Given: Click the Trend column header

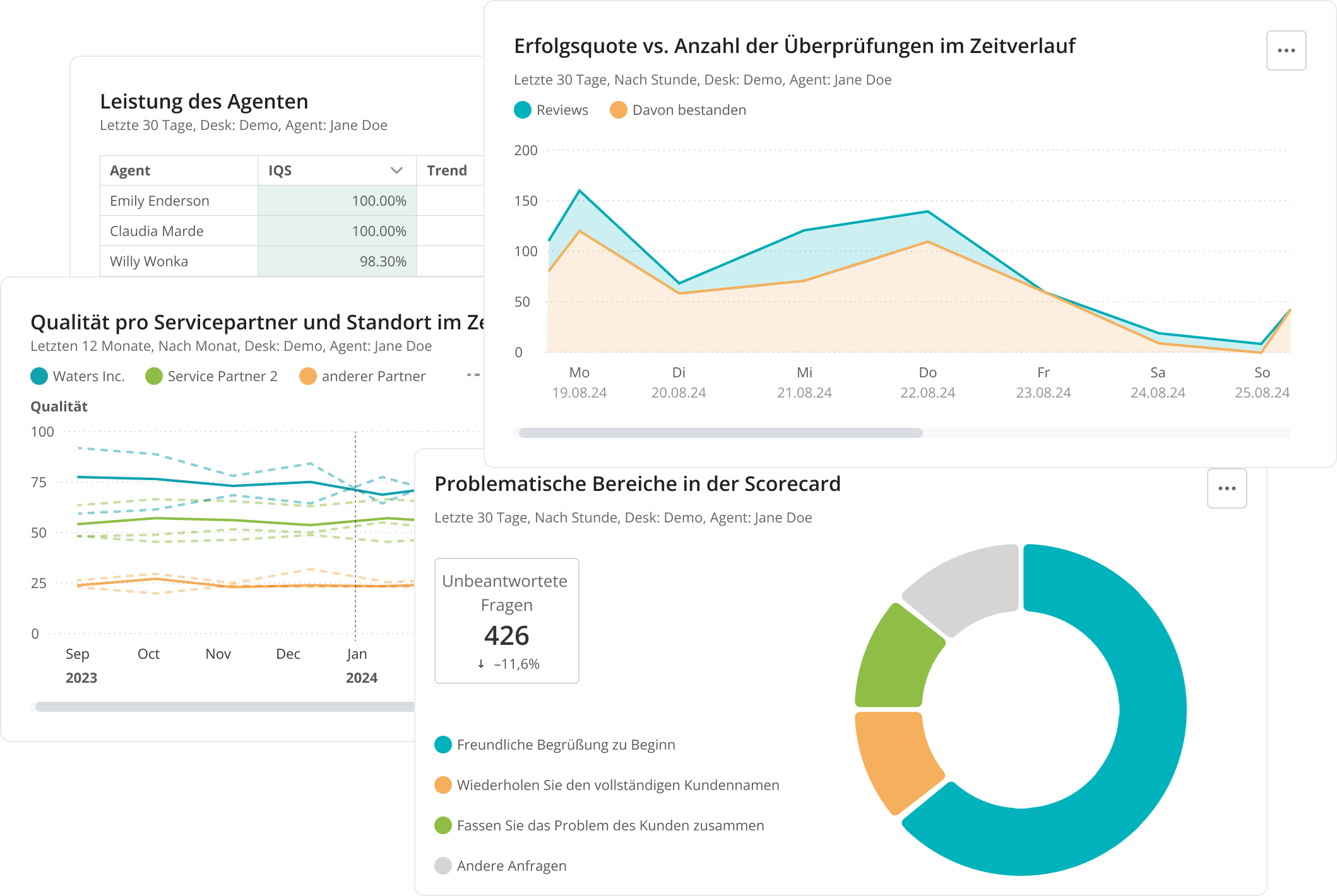Looking at the screenshot, I should point(447,170).
